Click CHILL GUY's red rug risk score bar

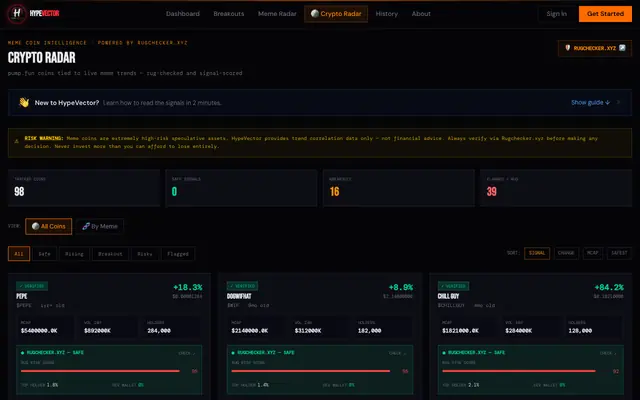(x=519, y=371)
